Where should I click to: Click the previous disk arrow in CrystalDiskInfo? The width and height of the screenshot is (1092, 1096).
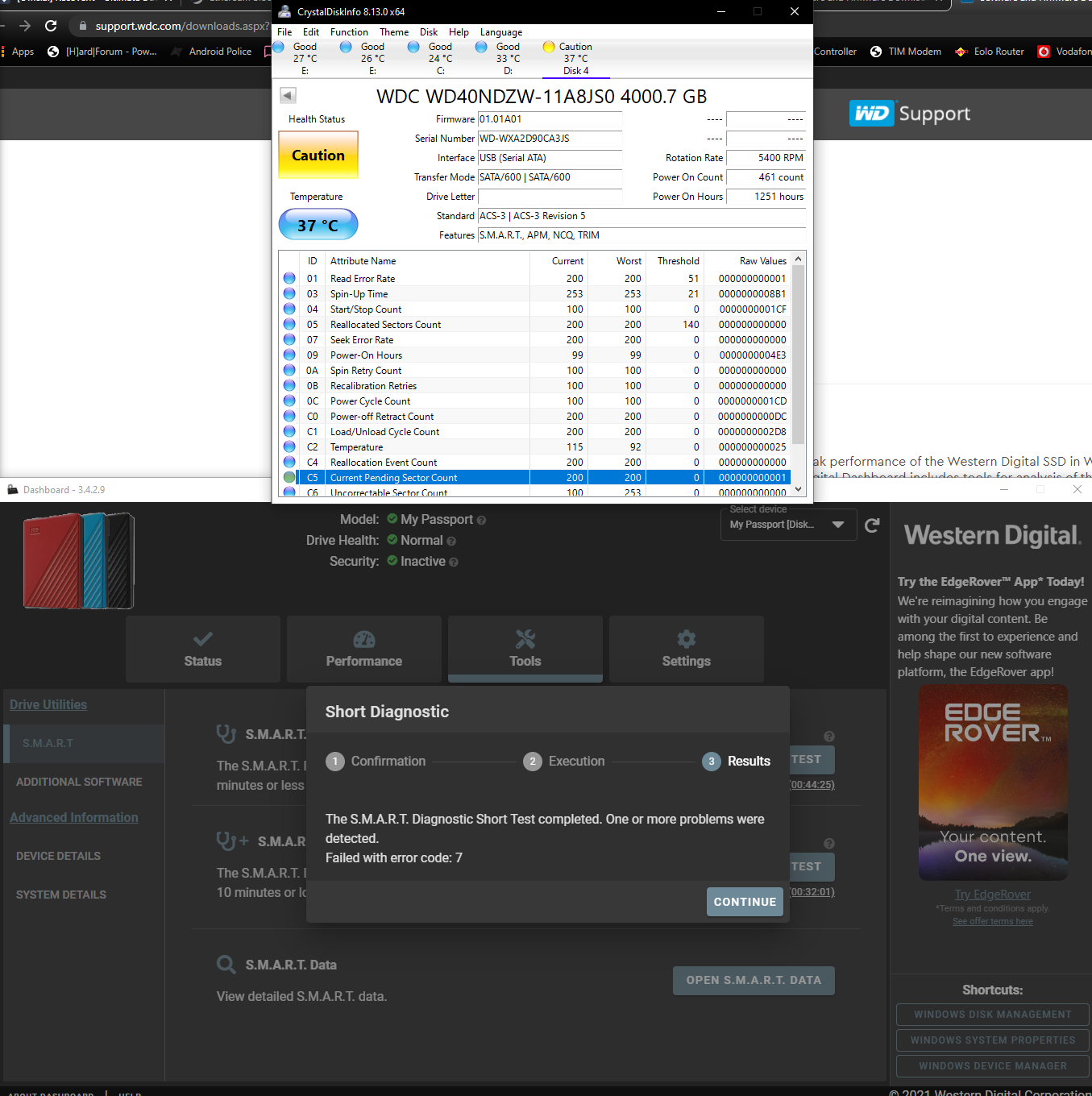click(x=288, y=95)
